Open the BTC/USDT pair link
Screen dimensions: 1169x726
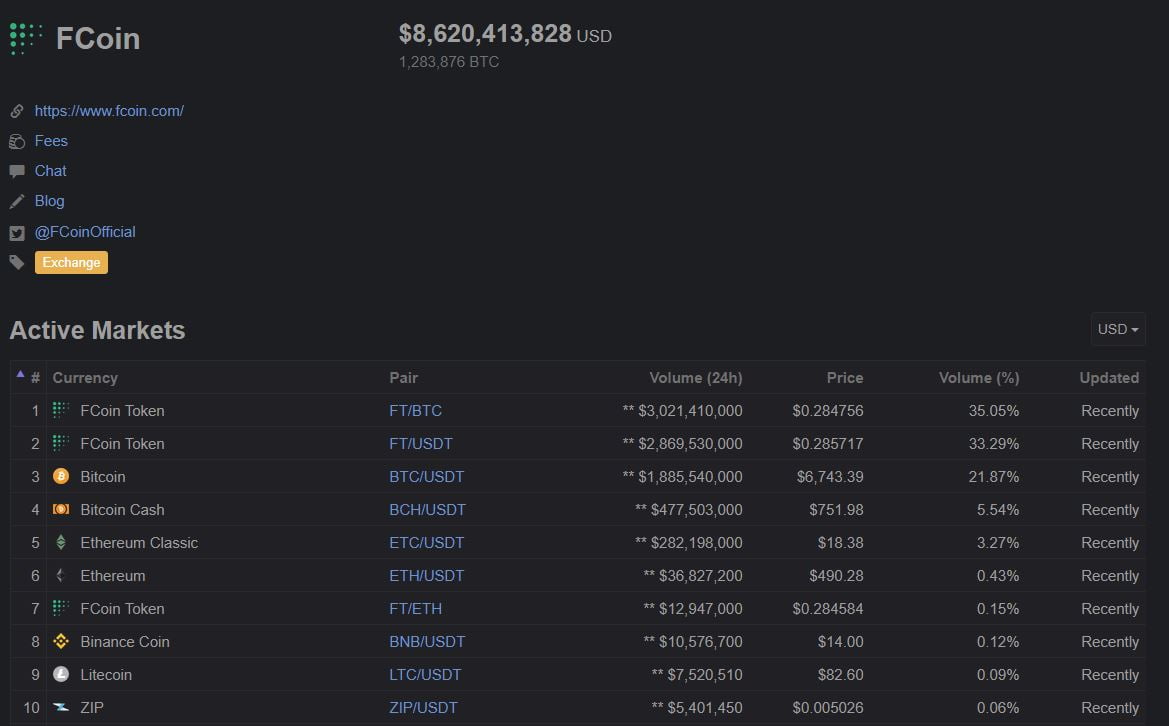426,476
